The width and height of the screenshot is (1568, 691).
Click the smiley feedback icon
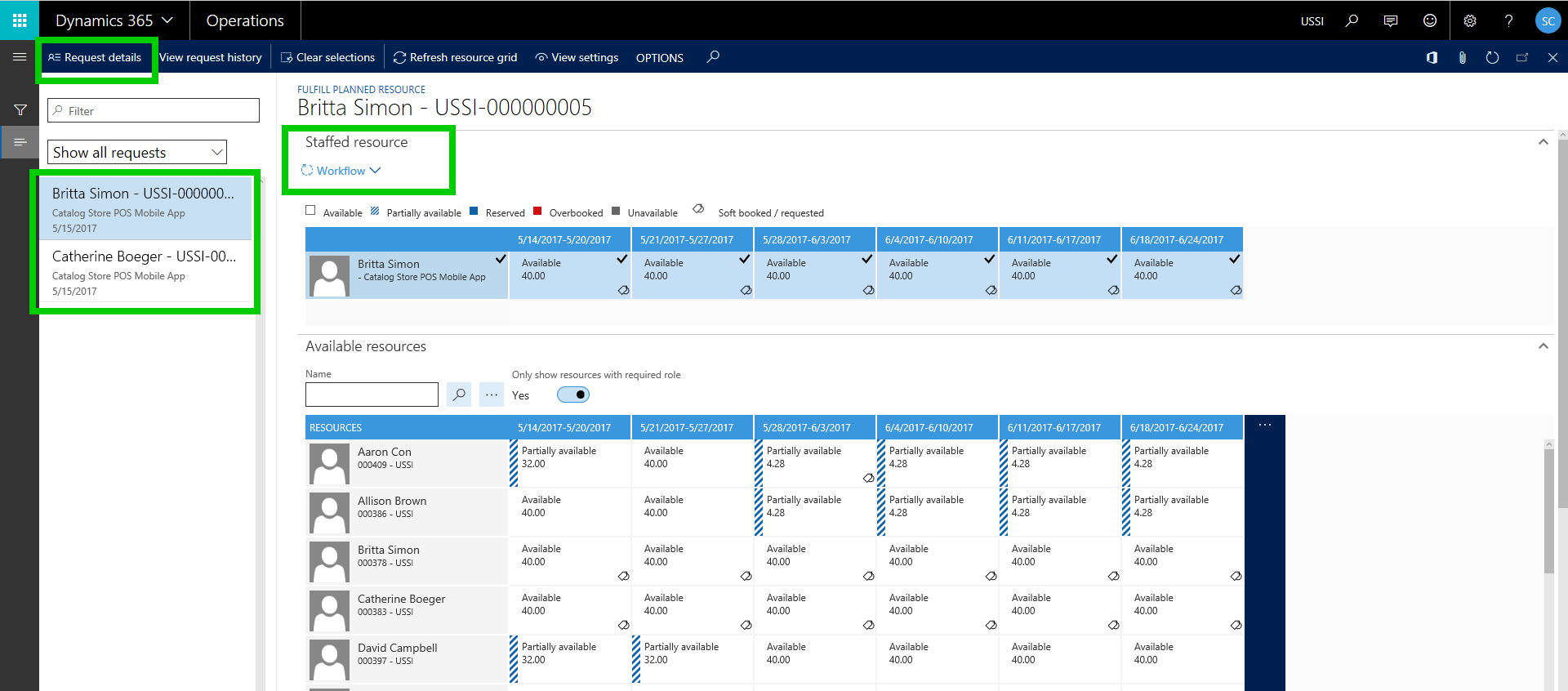[1430, 20]
